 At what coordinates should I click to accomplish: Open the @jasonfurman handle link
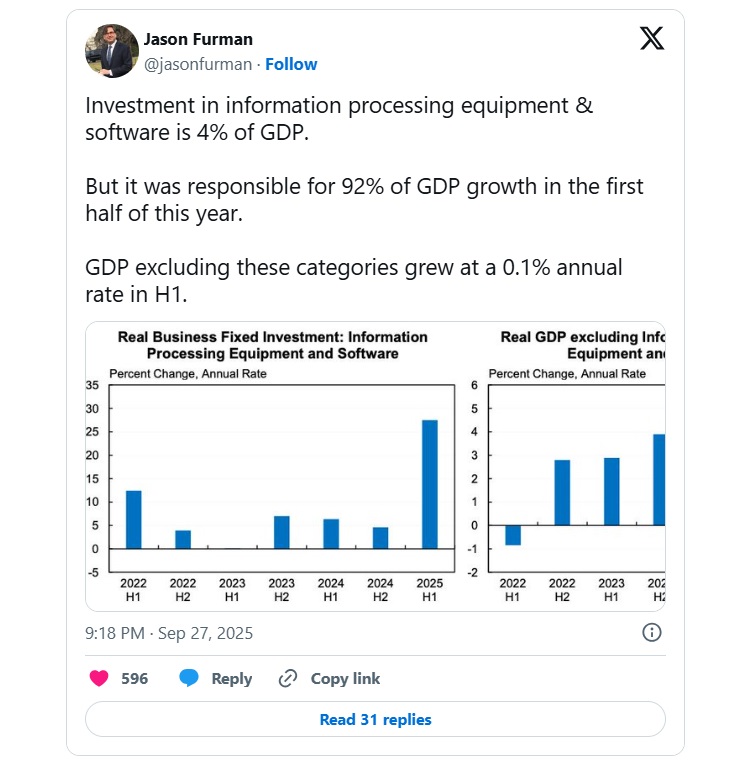click(199, 64)
